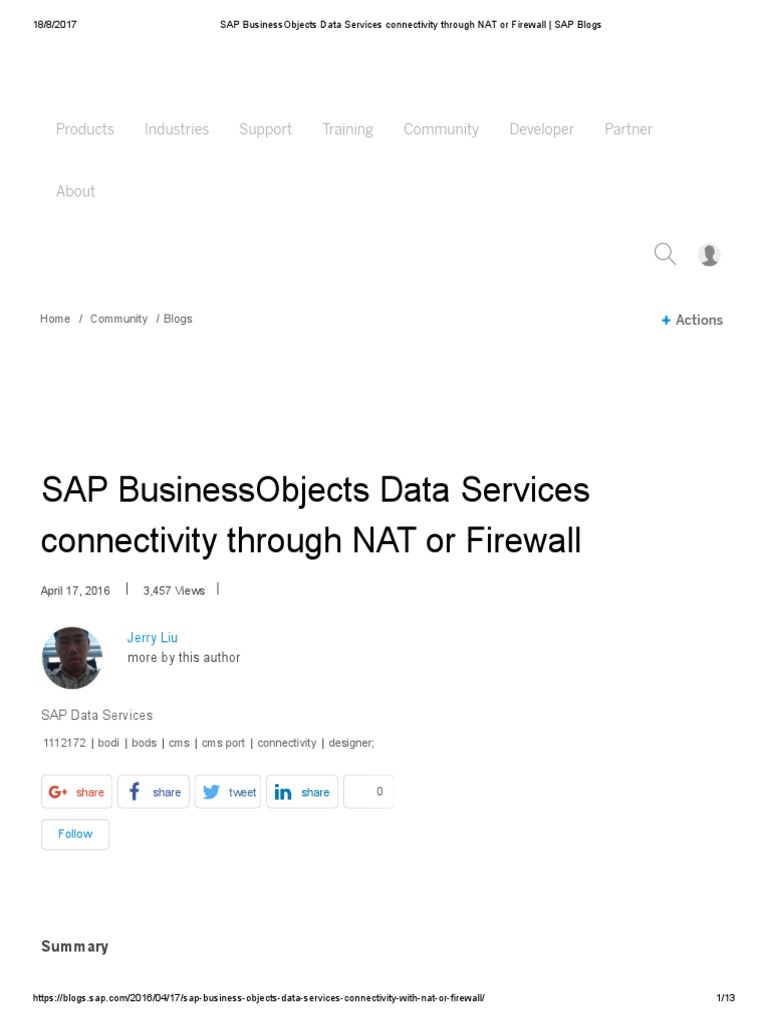Screen dimensions: 768x1024
Task: Open the Partner menu
Action: 629,129
